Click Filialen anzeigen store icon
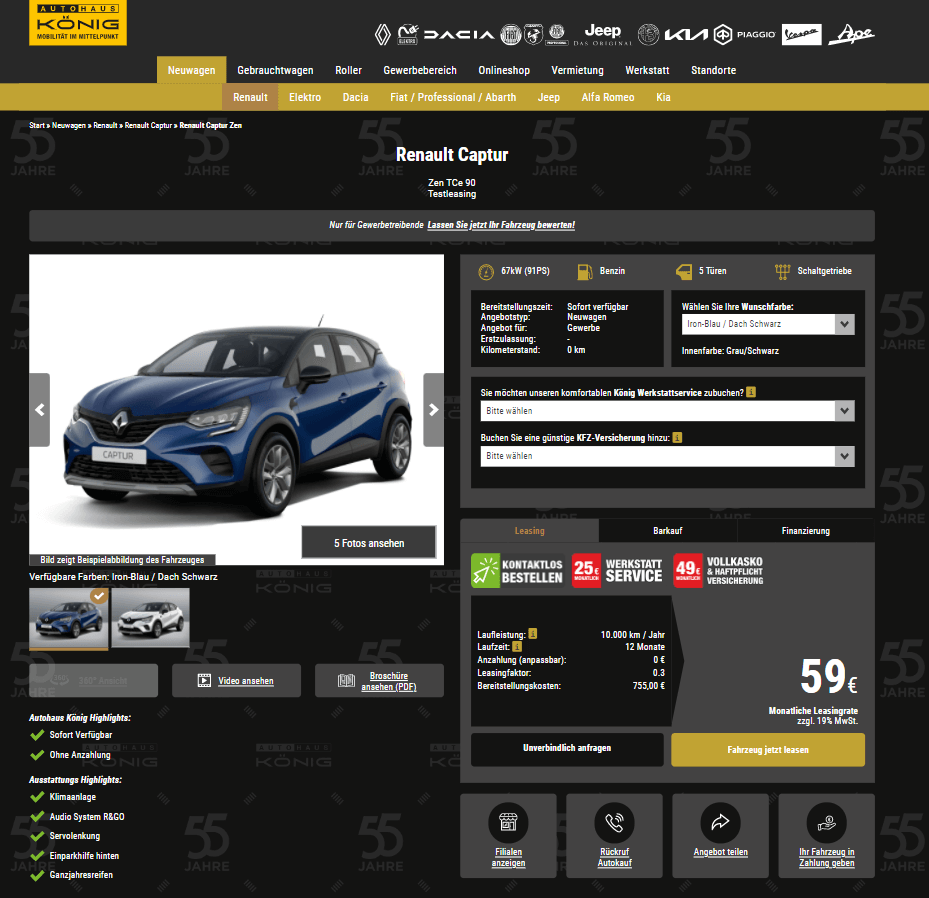Image resolution: width=929 pixels, height=898 pixels. (x=508, y=822)
